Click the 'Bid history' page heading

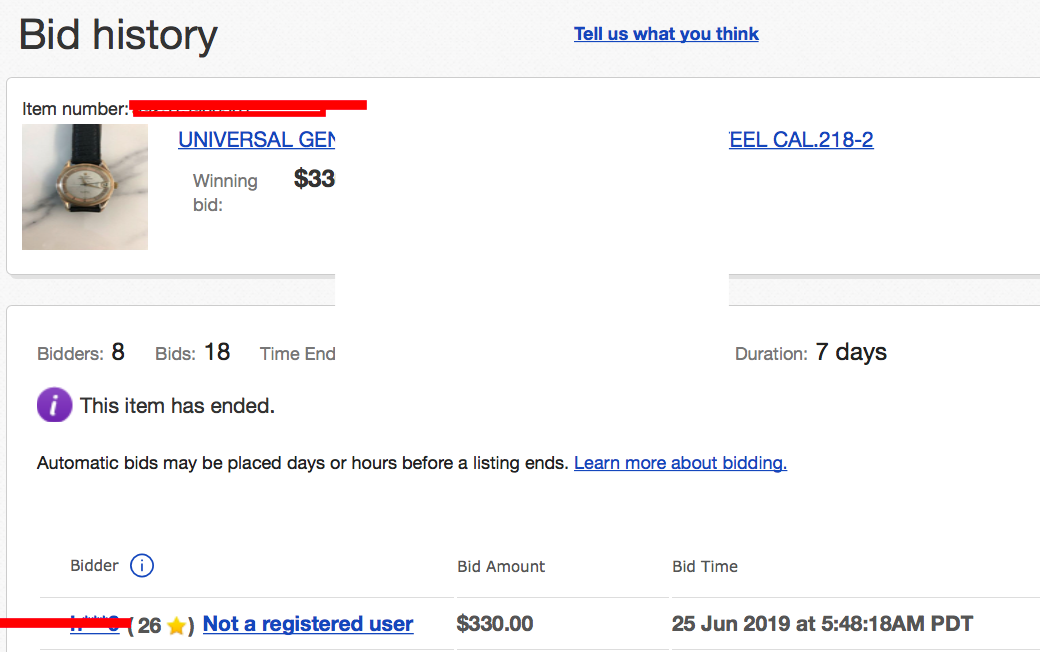click(118, 36)
